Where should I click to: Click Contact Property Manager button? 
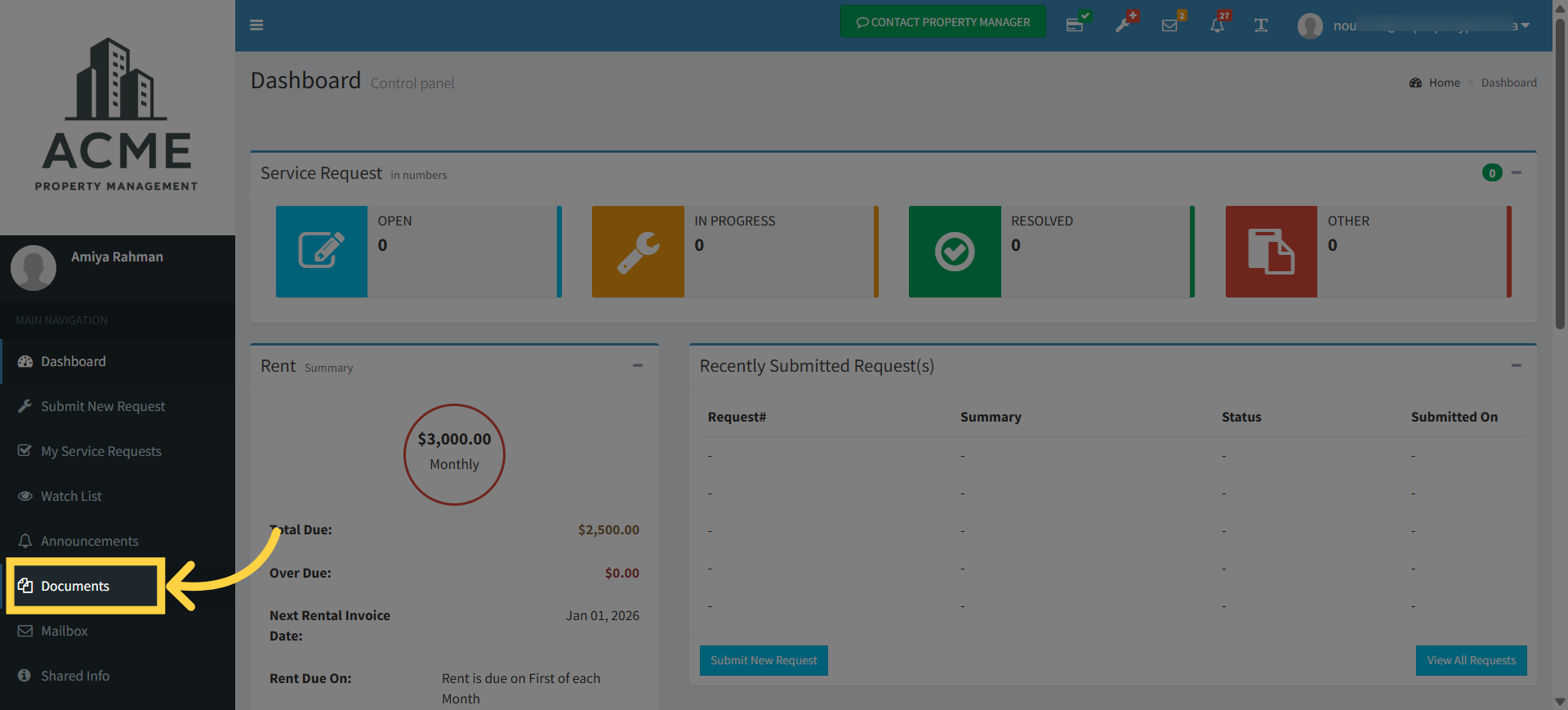tap(943, 22)
